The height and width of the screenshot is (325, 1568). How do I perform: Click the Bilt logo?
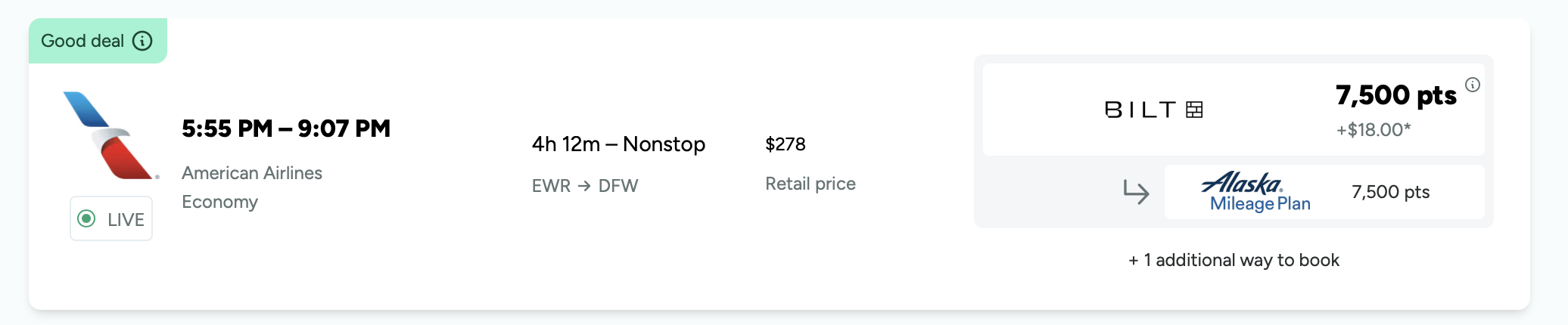[x=1154, y=110]
